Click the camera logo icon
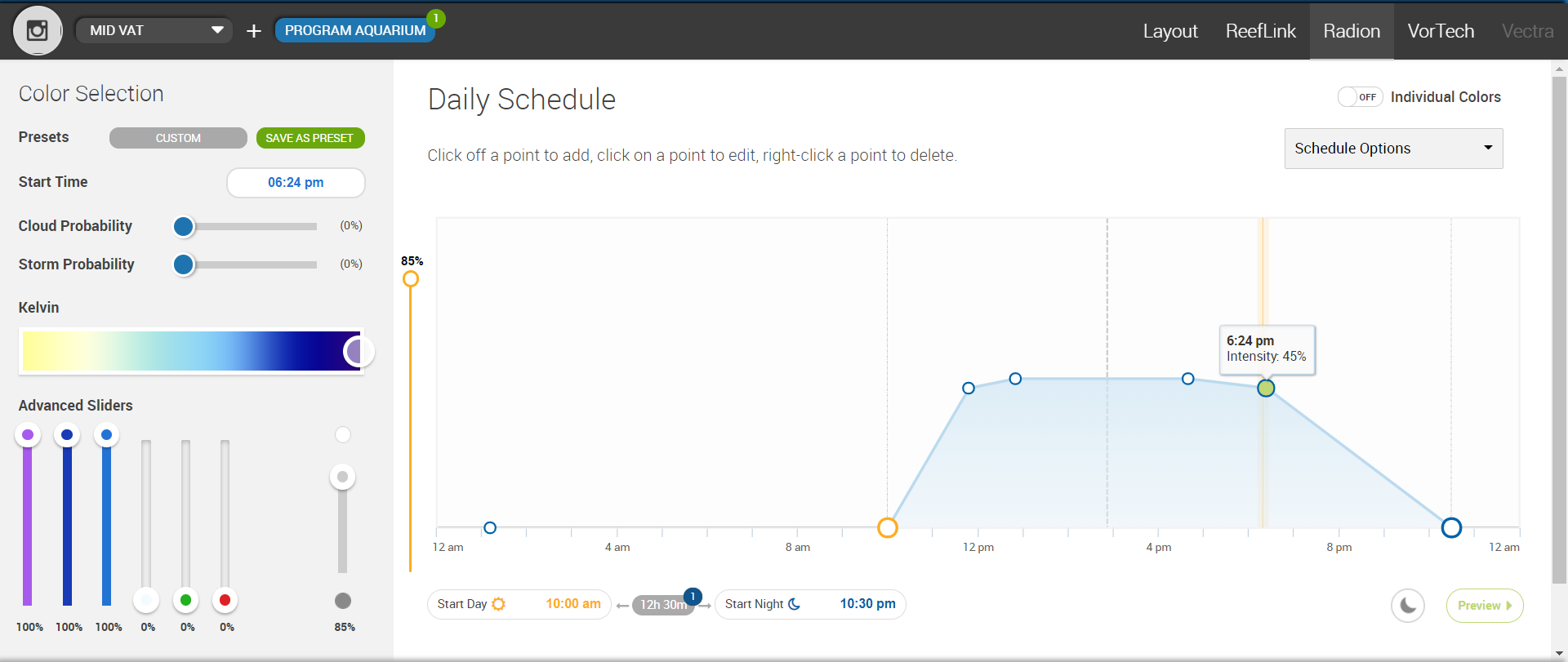The width and height of the screenshot is (1568, 662). tap(38, 31)
